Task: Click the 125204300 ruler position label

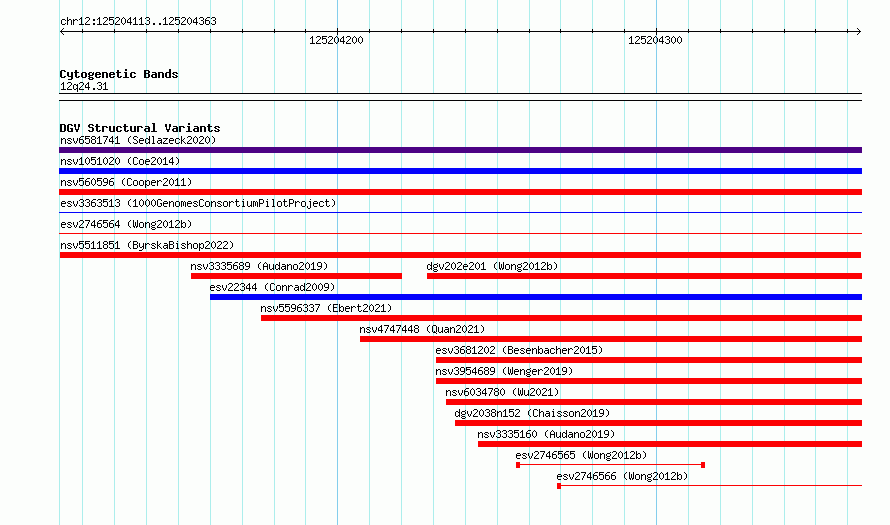Action: 655,40
